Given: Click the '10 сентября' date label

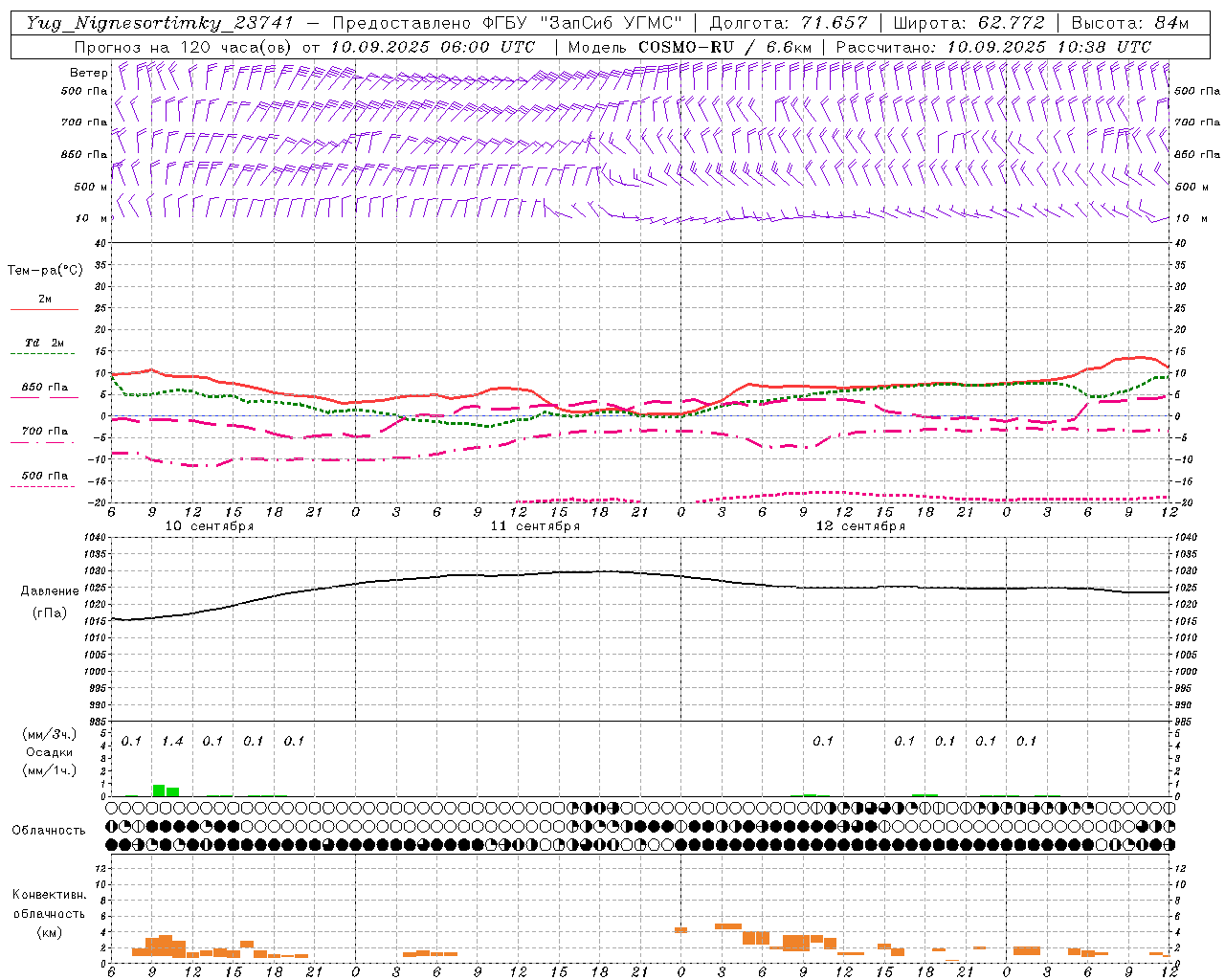Looking at the screenshot, I should [x=210, y=526].
